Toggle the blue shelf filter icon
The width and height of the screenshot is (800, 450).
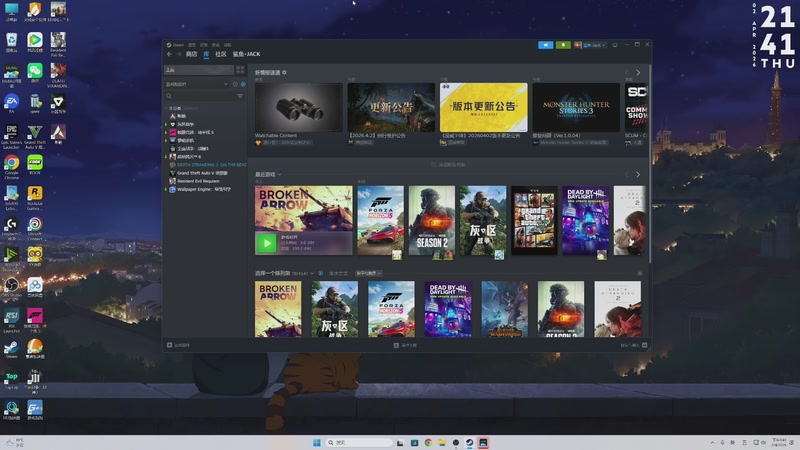[320, 273]
